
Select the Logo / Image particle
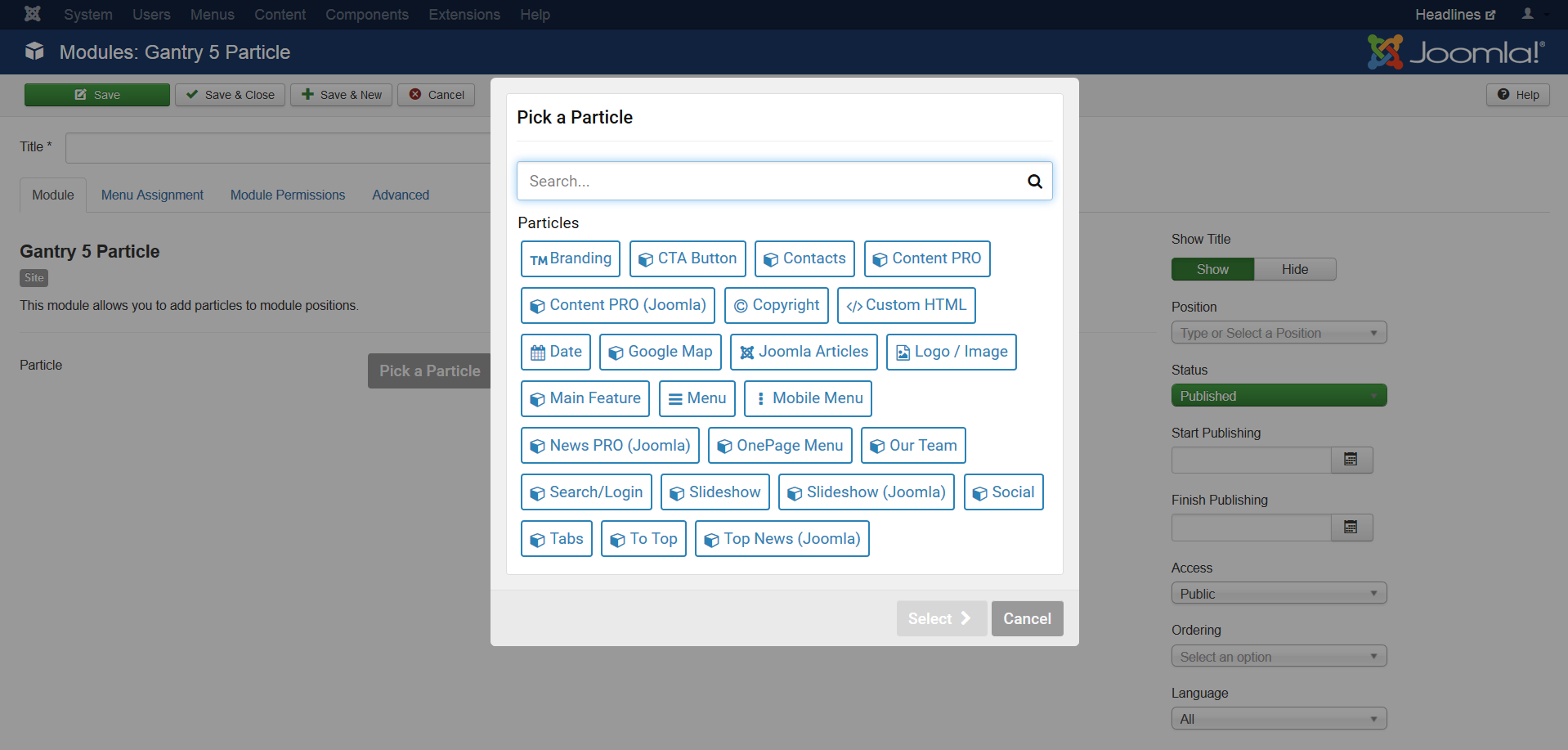[x=952, y=352]
